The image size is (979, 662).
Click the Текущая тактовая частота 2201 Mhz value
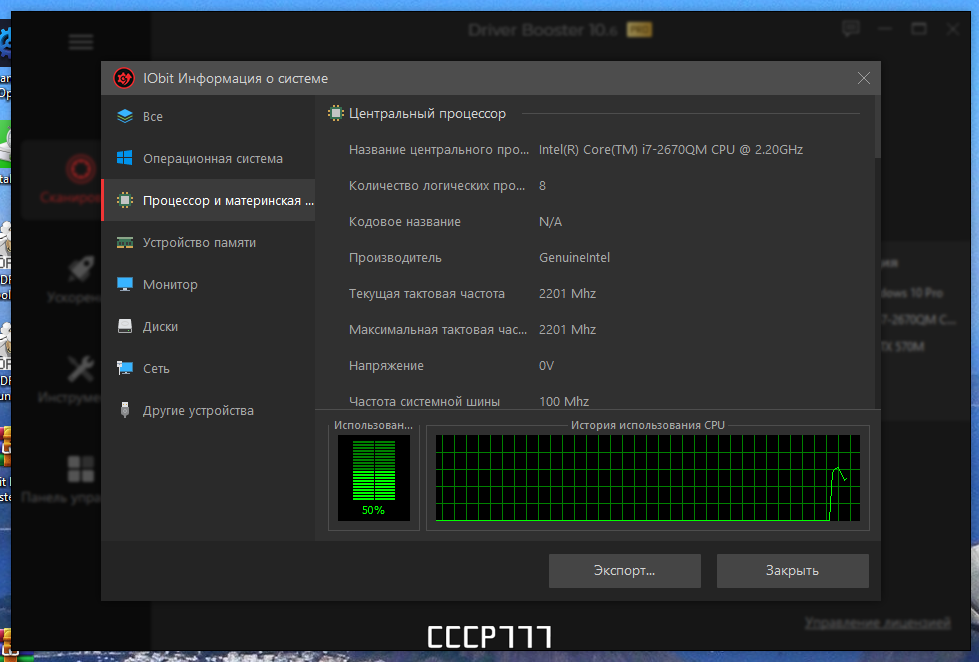coord(567,294)
